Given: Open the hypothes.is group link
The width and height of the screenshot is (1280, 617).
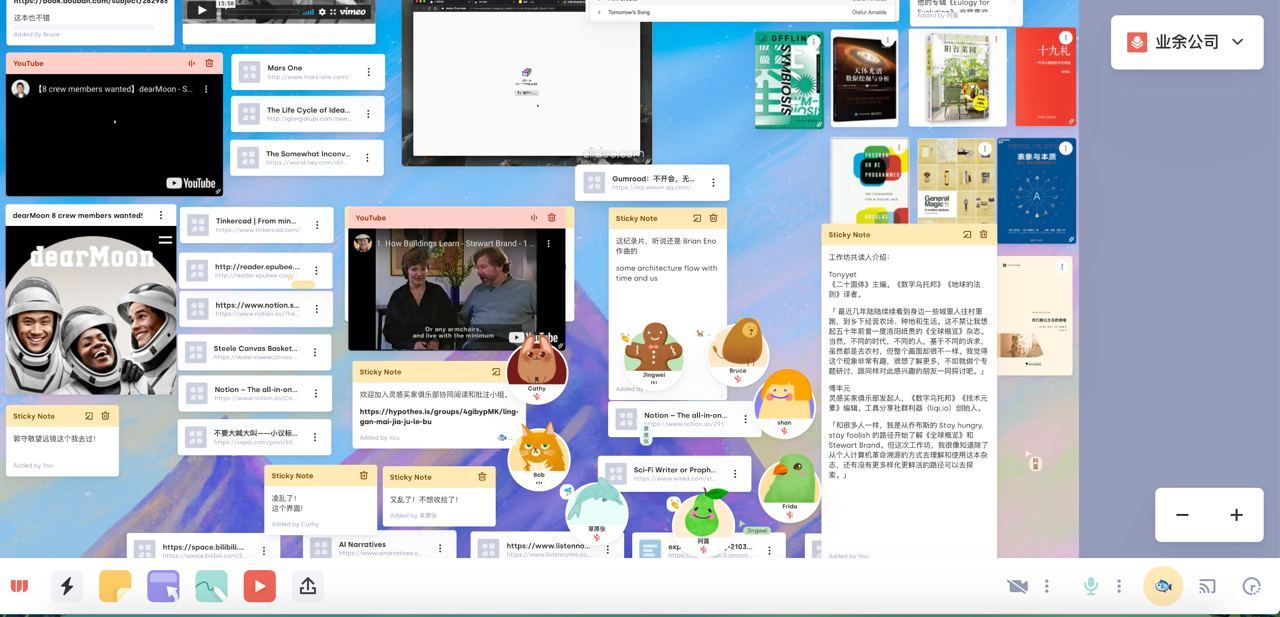Looking at the screenshot, I should tap(439, 416).
